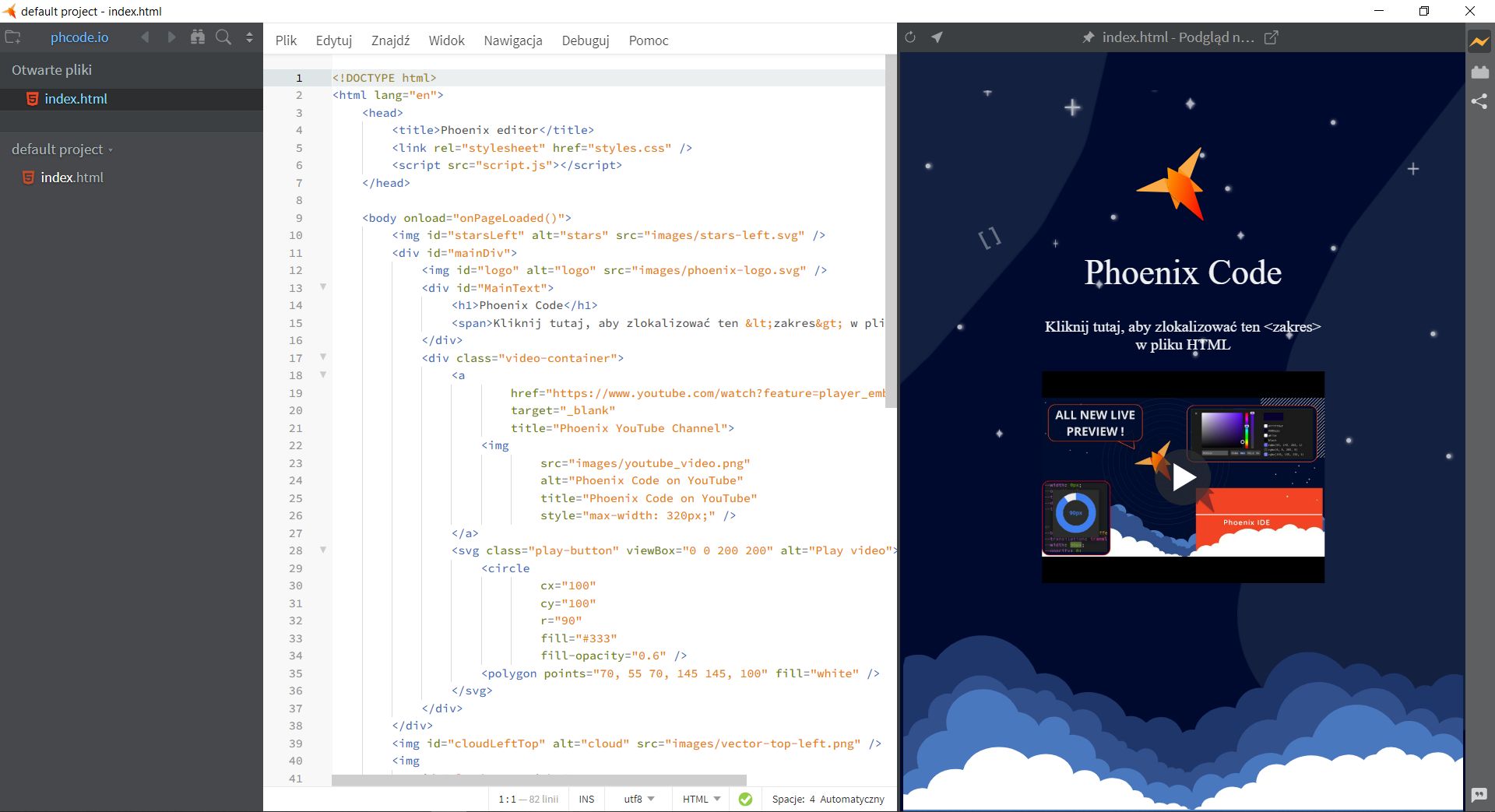Select index.html under default project
Image resolution: width=1495 pixels, height=812 pixels.
tap(73, 178)
